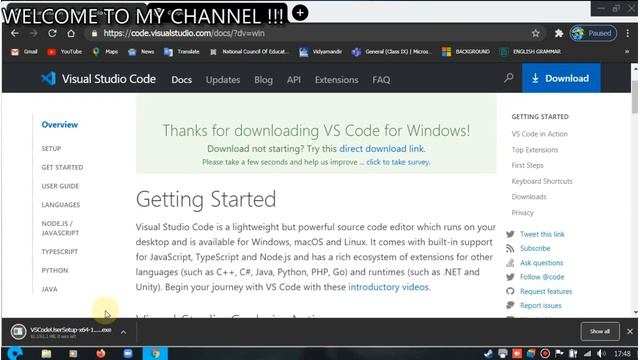The image size is (640, 360).
Task: Open the FAQ nav item
Action: 381,80
